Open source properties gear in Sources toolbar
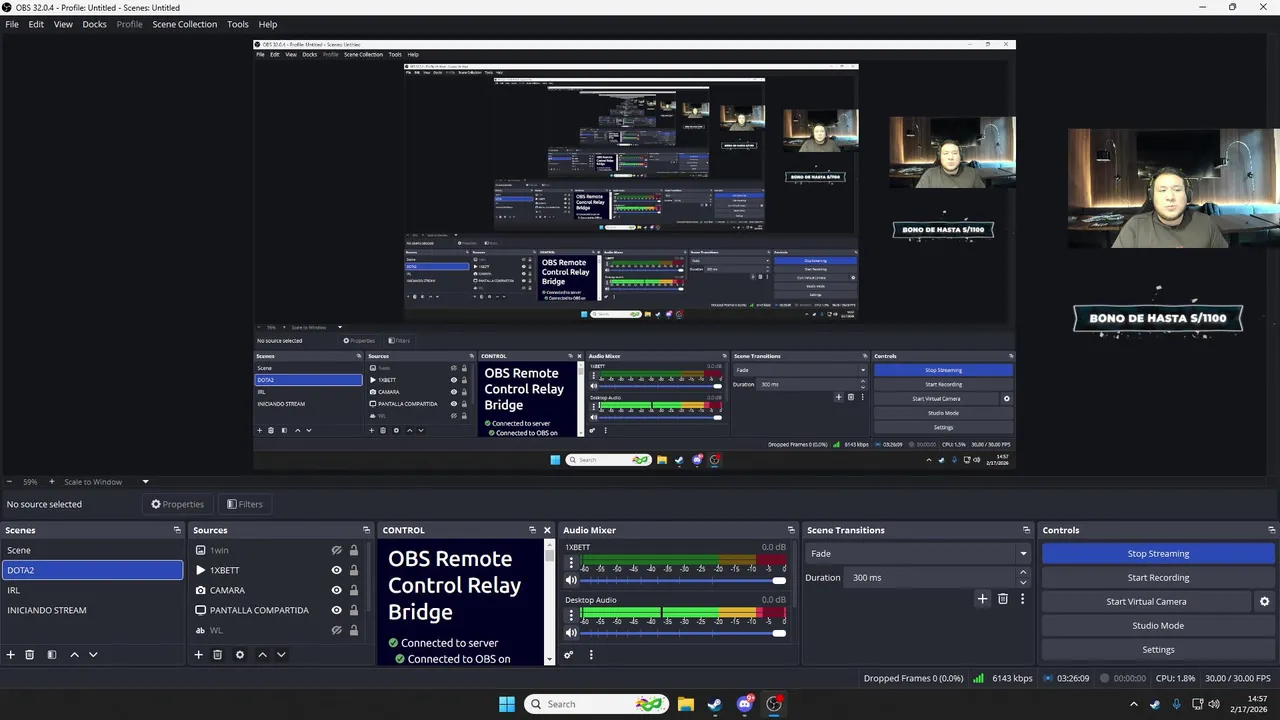1280x720 pixels. click(x=239, y=655)
